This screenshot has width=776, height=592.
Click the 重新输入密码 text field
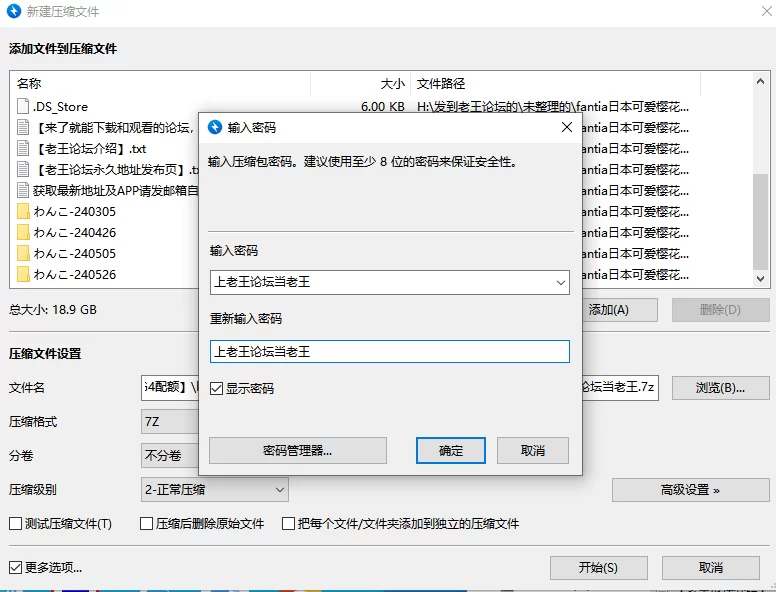(x=389, y=352)
